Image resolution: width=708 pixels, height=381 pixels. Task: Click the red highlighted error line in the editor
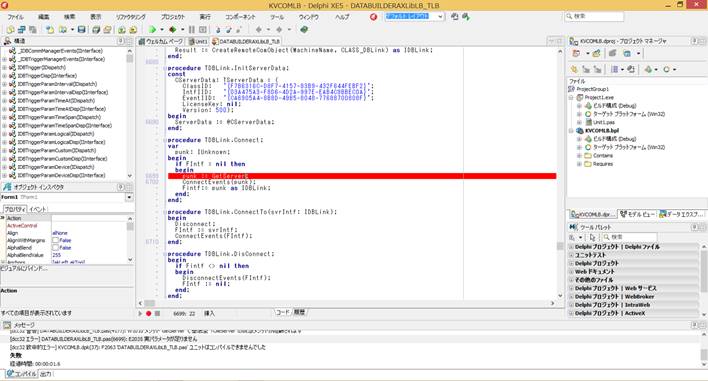click(x=362, y=176)
